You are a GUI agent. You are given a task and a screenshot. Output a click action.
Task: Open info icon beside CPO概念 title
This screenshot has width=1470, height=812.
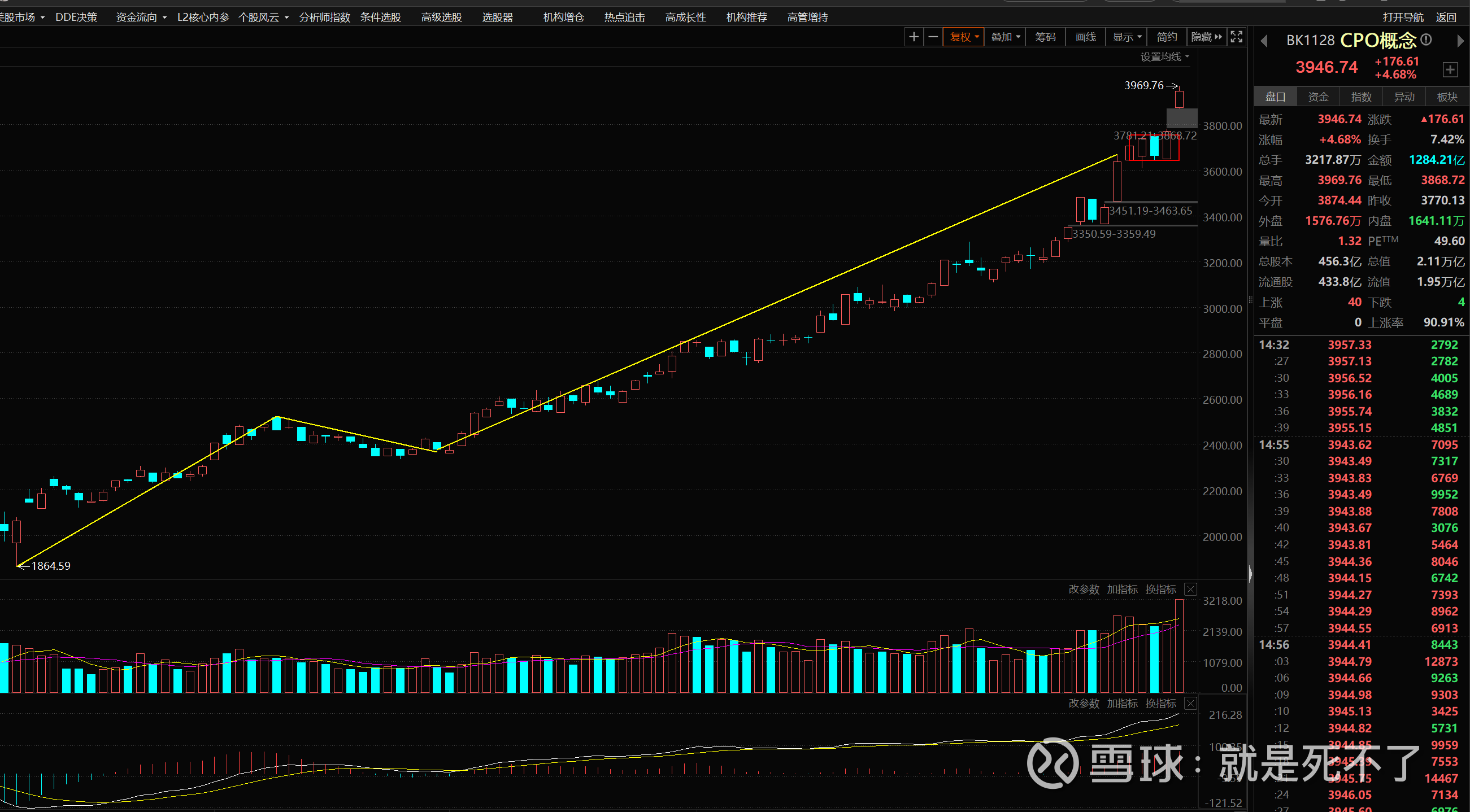tap(1426, 40)
